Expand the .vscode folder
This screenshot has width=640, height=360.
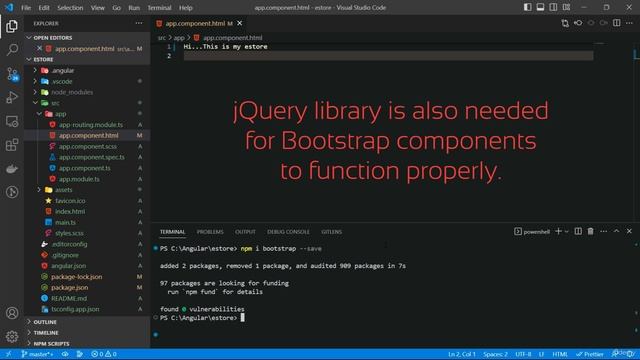click(x=35, y=81)
